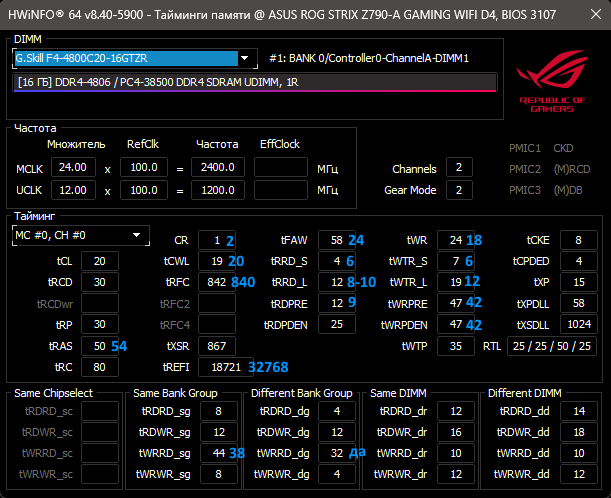Select the tCKE value 8
This screenshot has width=611, height=498.
pos(579,240)
